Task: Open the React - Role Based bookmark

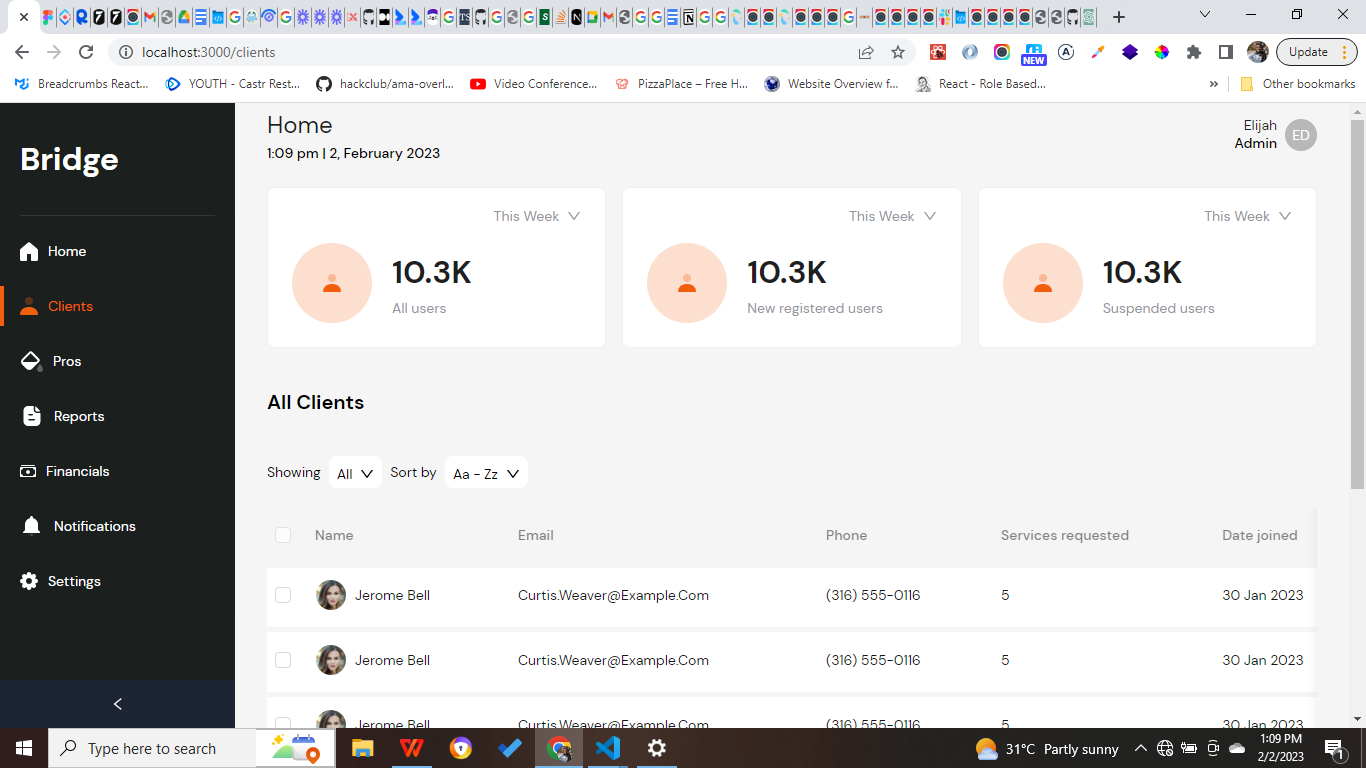Action: (x=981, y=84)
